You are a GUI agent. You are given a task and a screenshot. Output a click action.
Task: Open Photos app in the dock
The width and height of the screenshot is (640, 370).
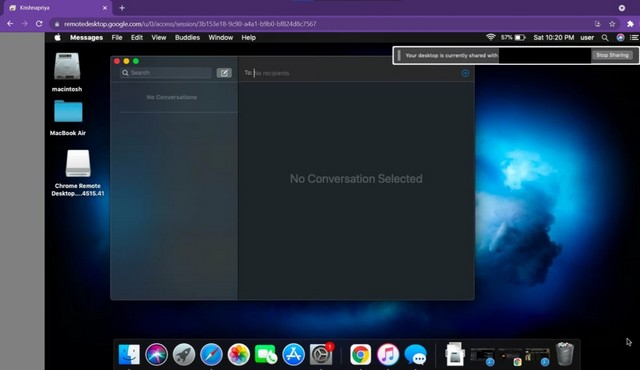point(238,354)
